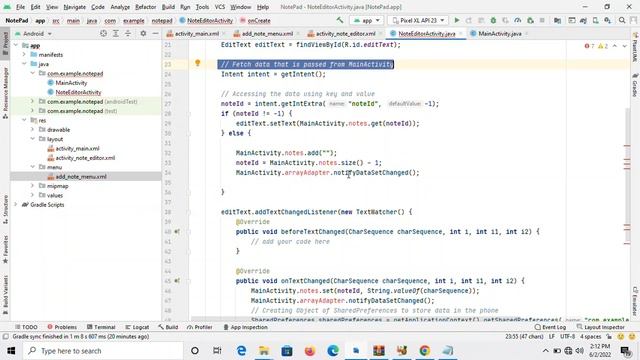Click override gutter icon beside onTextChanged

coord(177,281)
